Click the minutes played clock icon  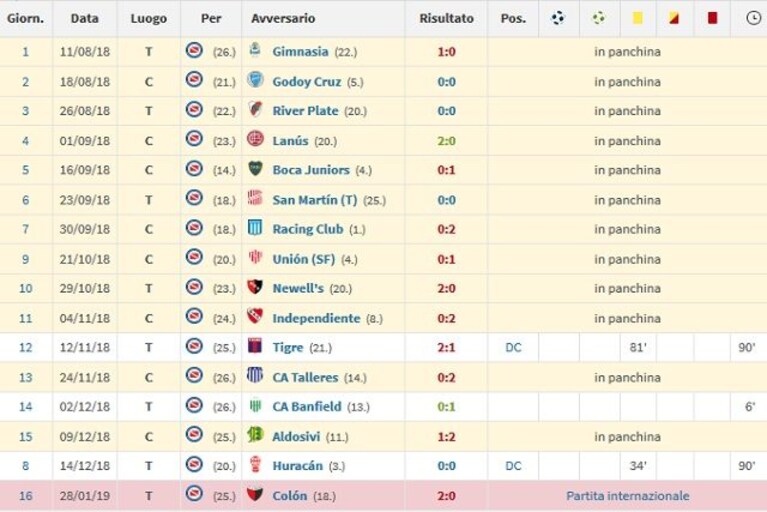pyautogui.click(x=753, y=18)
